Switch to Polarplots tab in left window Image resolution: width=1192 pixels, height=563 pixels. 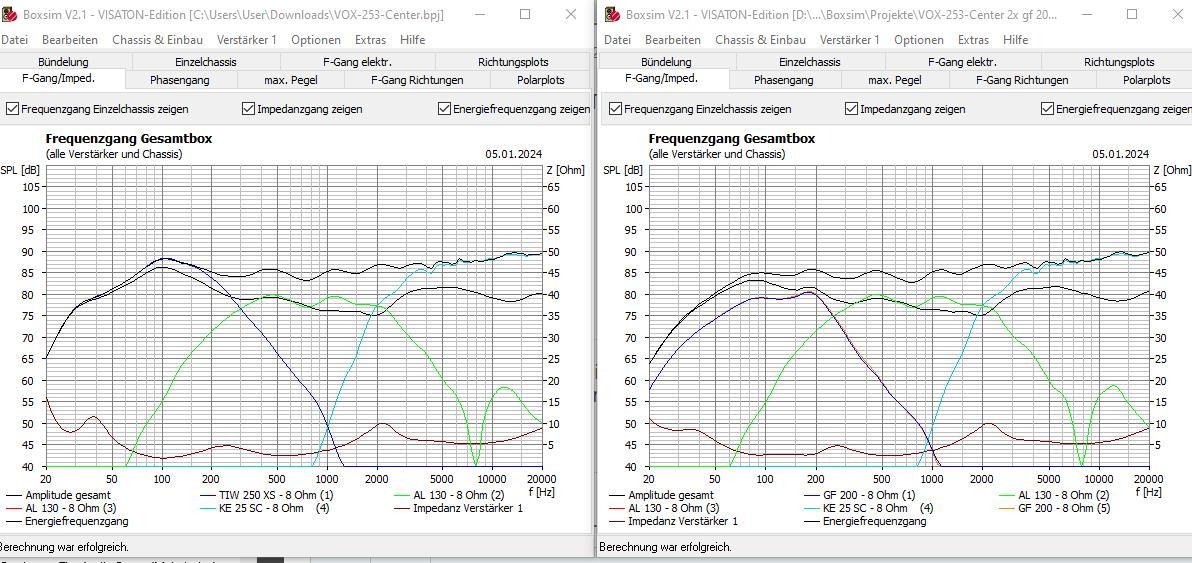tap(540, 79)
